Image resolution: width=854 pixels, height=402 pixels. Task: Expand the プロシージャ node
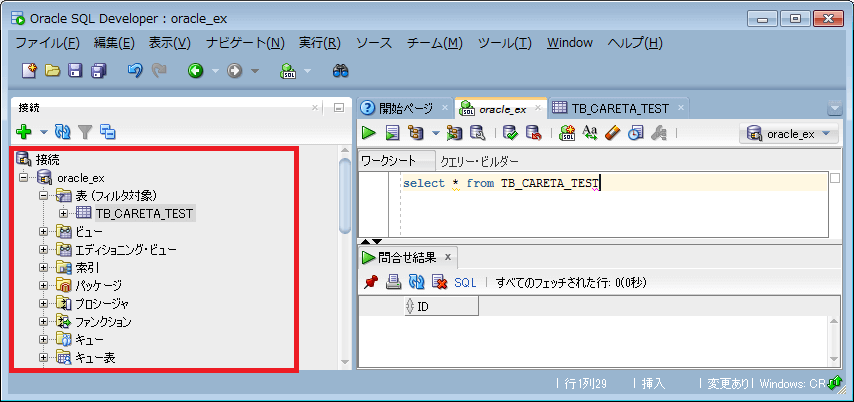click(44, 303)
